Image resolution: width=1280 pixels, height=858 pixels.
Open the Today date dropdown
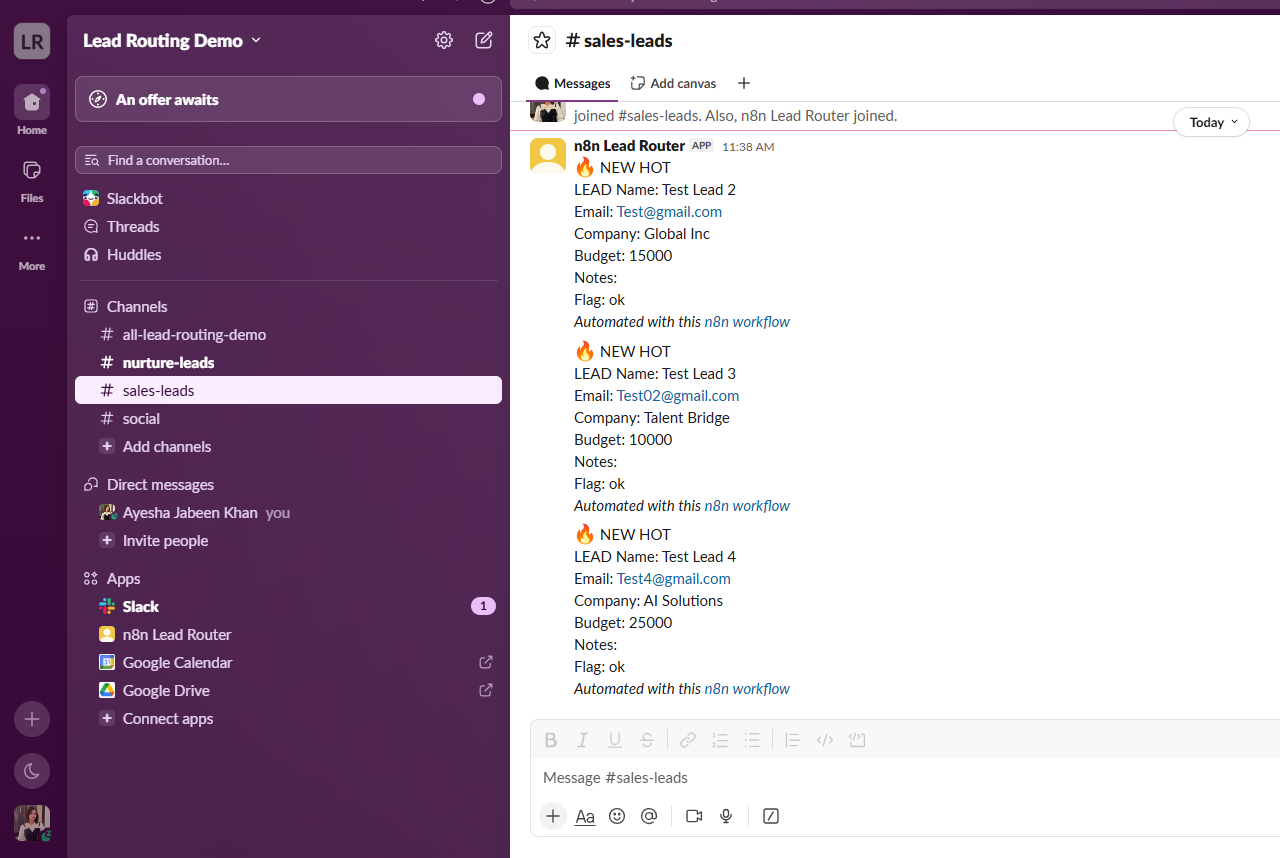1211,122
